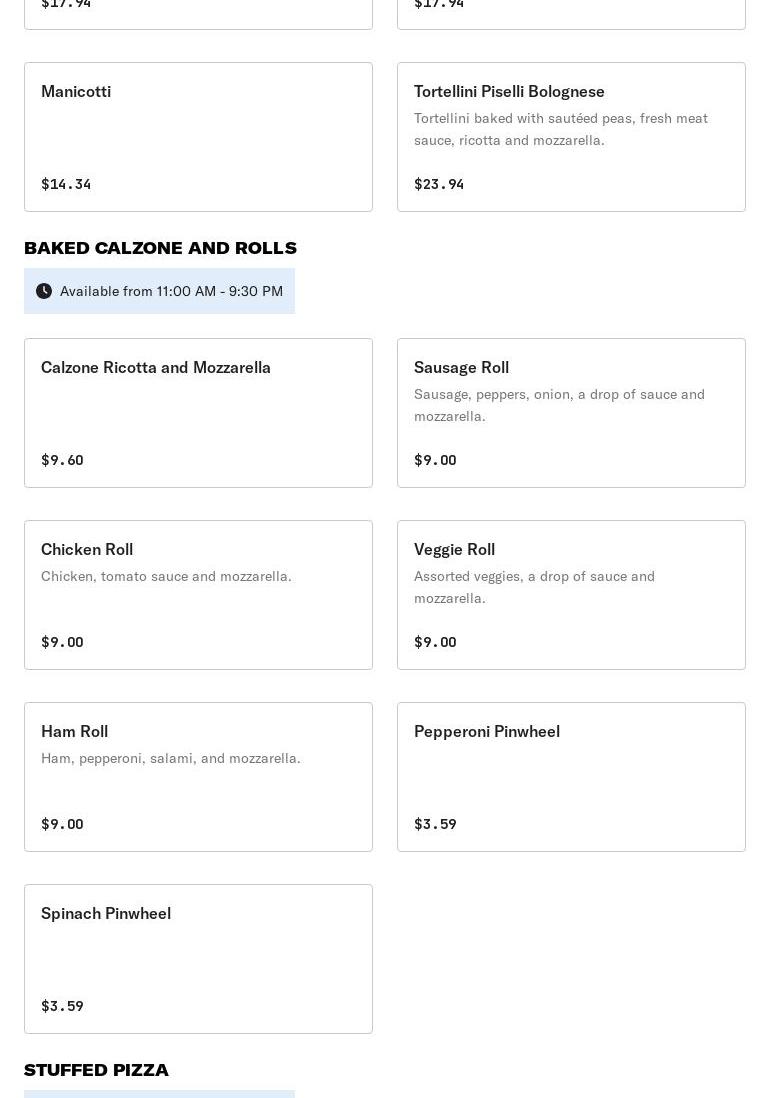Choose the Sausage Roll item

571,413
